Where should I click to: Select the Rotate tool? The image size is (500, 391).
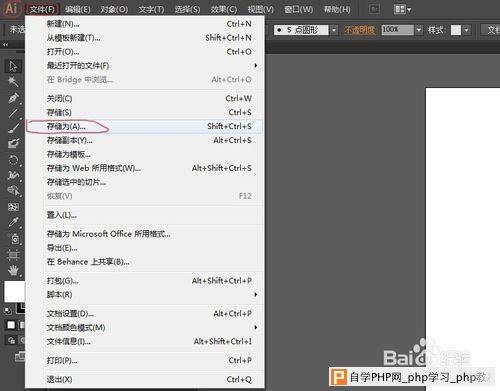tap(13, 160)
